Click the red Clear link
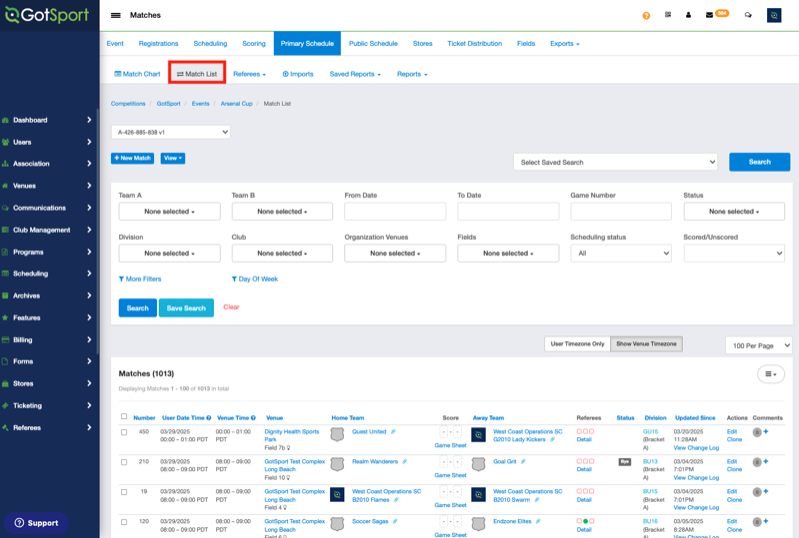Viewport: 799px width, 538px height. click(x=231, y=307)
